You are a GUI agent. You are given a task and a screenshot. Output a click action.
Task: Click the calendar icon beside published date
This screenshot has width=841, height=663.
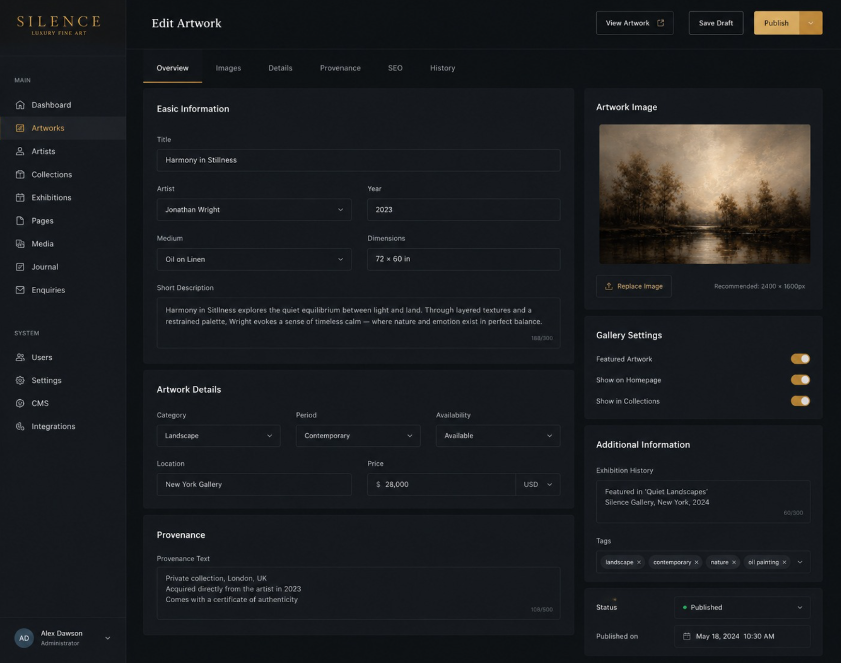[686, 636]
